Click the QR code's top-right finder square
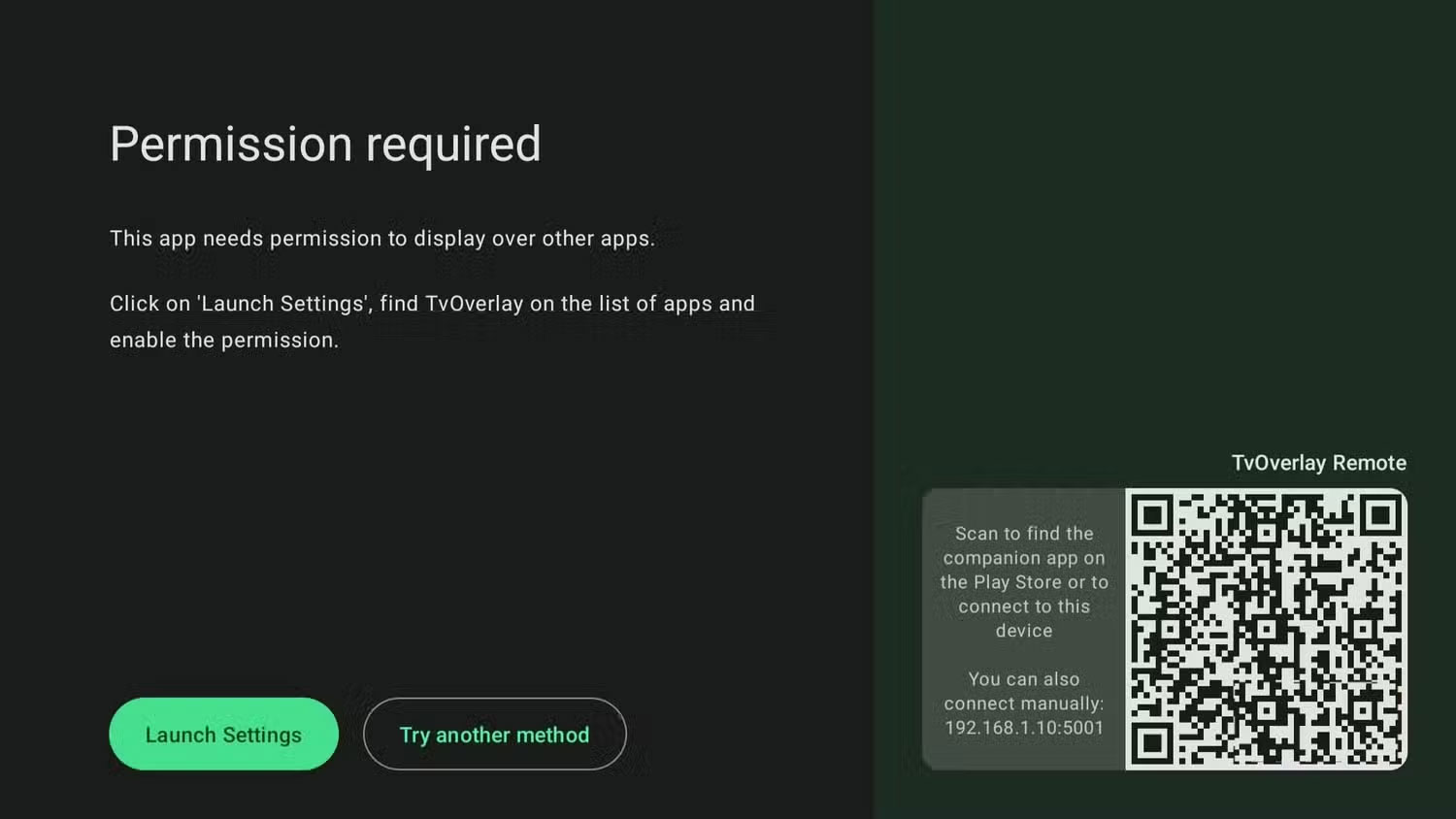This screenshot has height=819, width=1456. (x=1378, y=515)
